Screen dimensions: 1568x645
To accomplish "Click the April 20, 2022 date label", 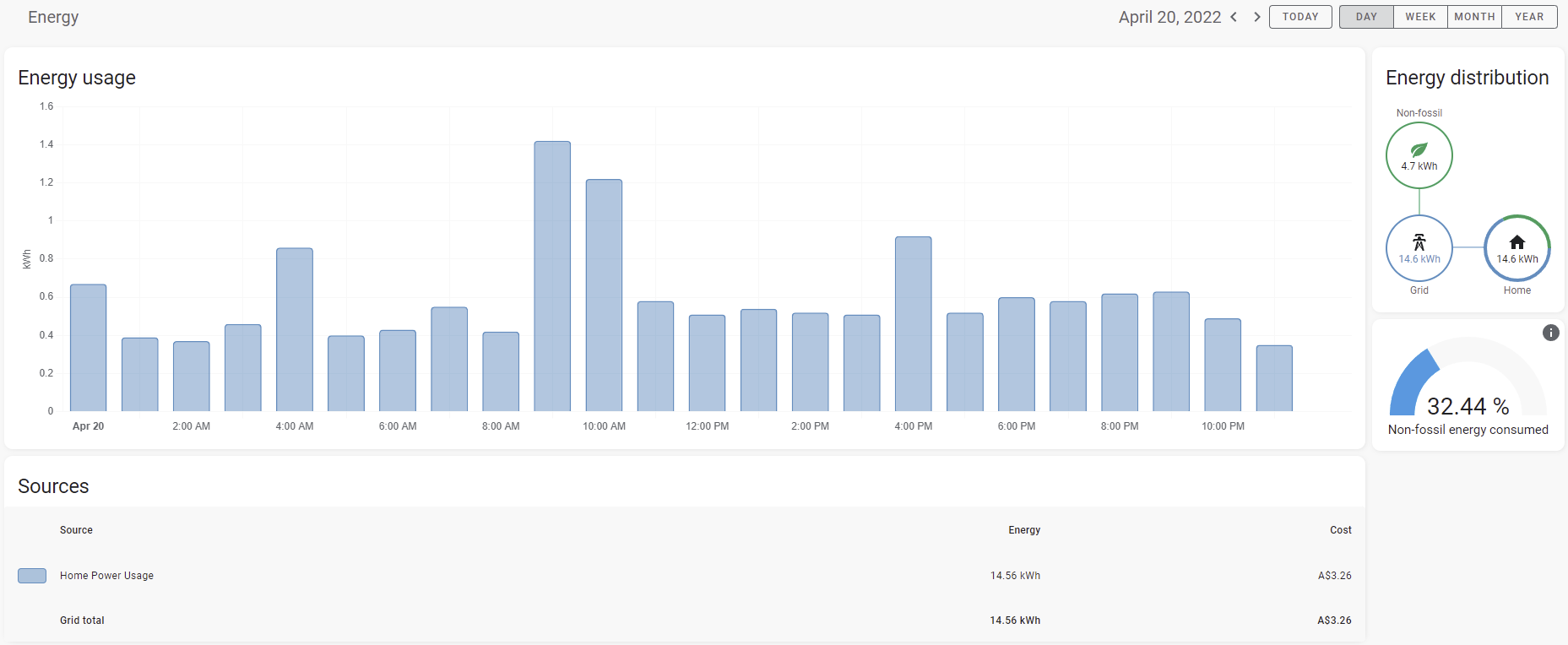I will [1169, 17].
